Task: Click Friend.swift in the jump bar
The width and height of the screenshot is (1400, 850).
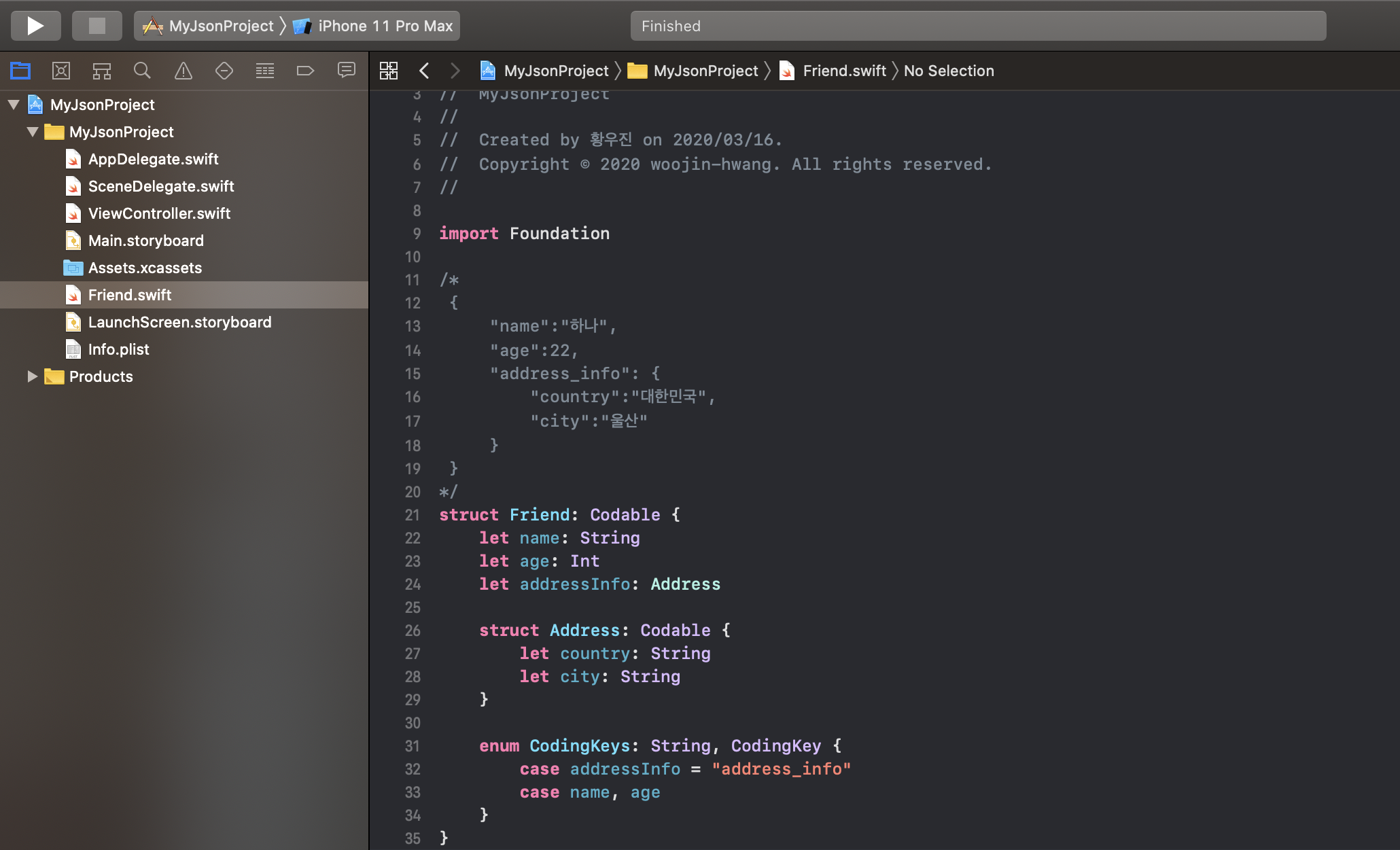Action: tap(844, 71)
